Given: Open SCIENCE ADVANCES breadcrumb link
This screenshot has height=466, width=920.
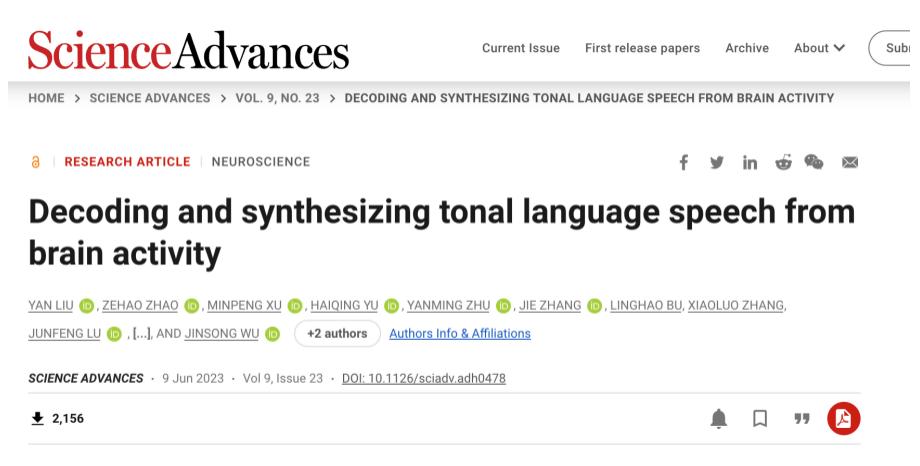Looking at the screenshot, I should [150, 98].
